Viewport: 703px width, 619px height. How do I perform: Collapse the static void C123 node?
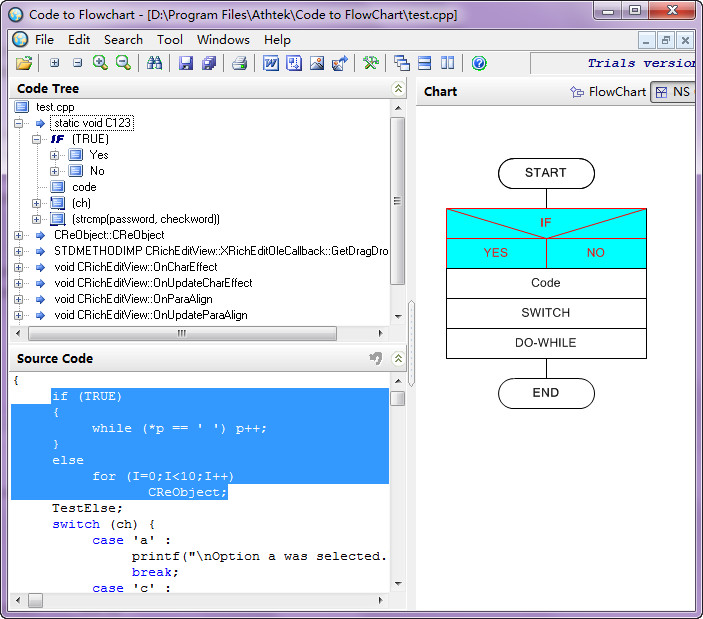(x=18, y=123)
